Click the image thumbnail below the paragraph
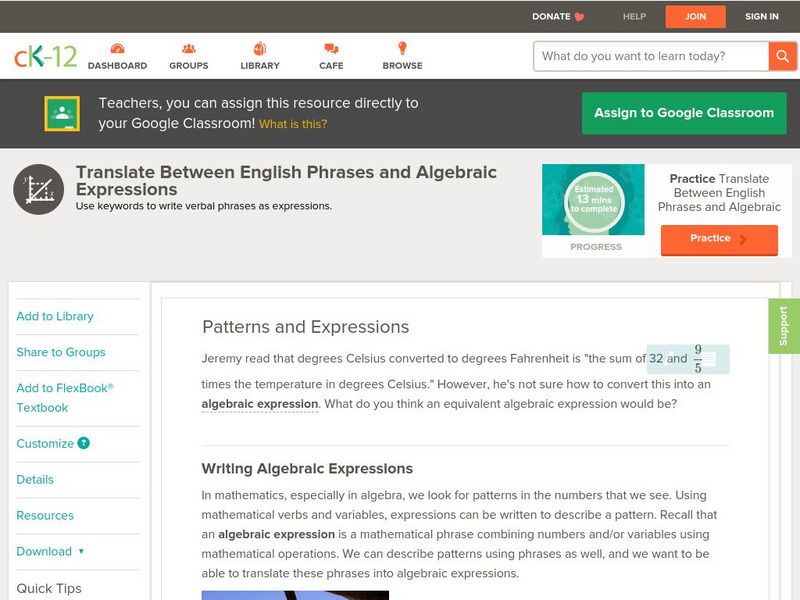Screen dimensions: 800x600 point(295,595)
